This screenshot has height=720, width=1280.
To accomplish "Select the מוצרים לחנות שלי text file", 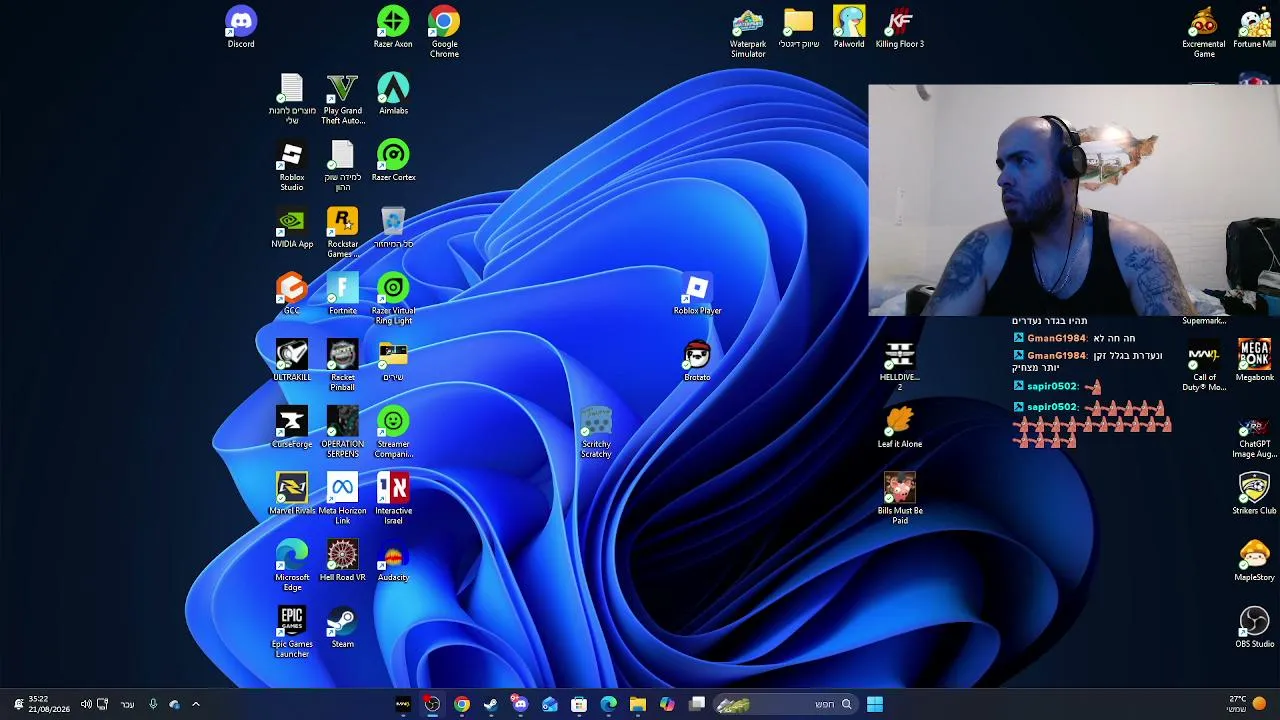I will pos(292,99).
